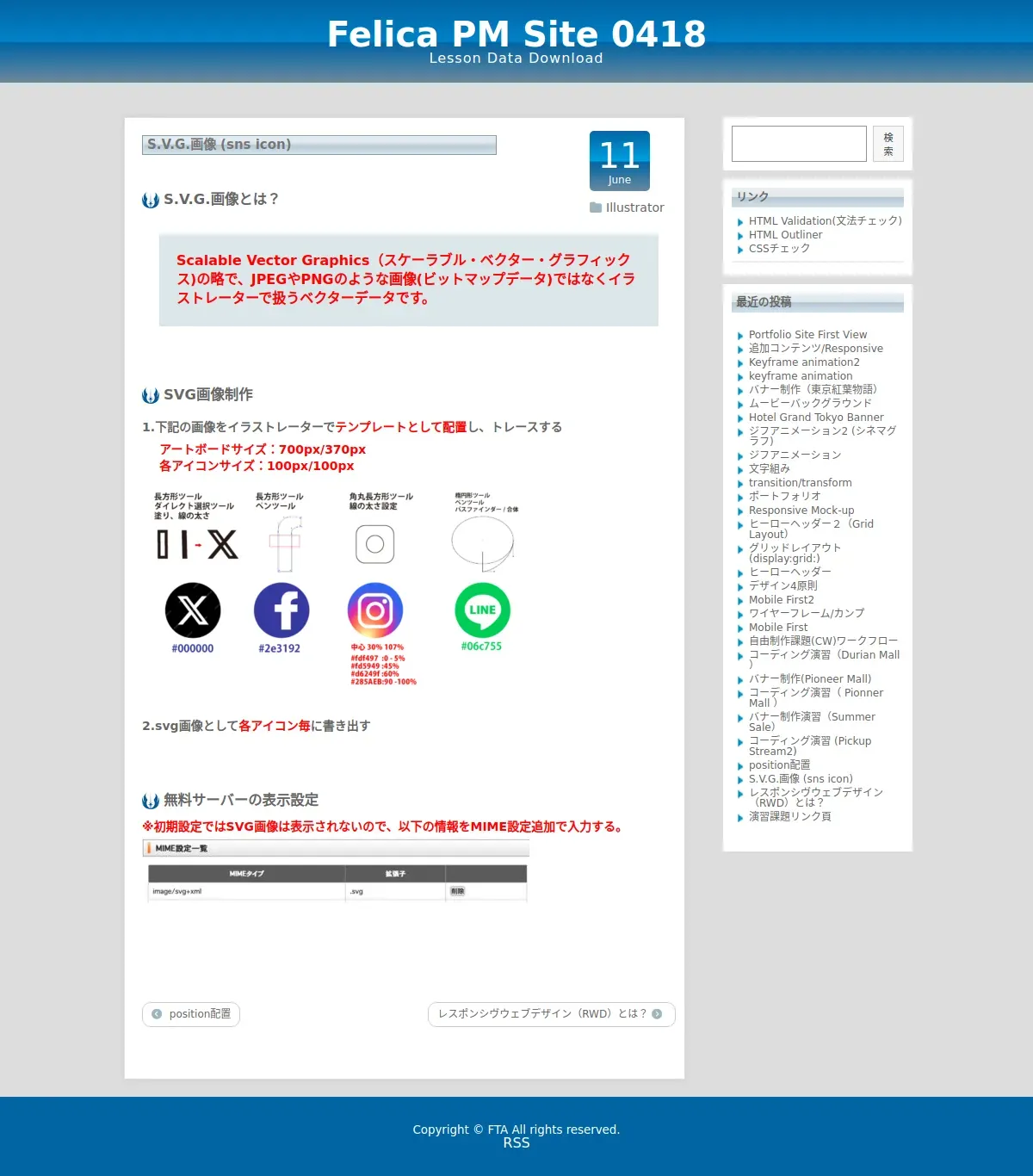The height and width of the screenshot is (1176, 1033).
Task: Open the Keyframe animation2 post
Action: pyautogui.click(x=804, y=362)
